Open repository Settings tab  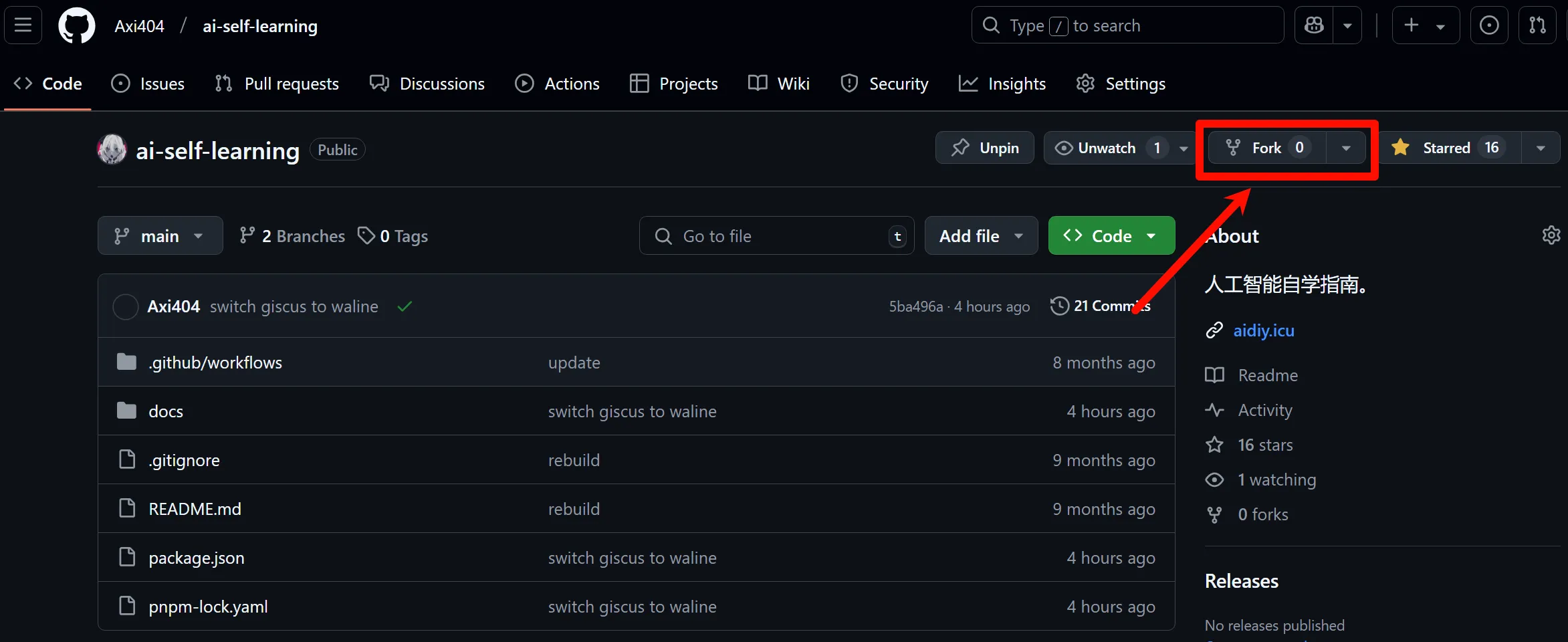point(1121,84)
